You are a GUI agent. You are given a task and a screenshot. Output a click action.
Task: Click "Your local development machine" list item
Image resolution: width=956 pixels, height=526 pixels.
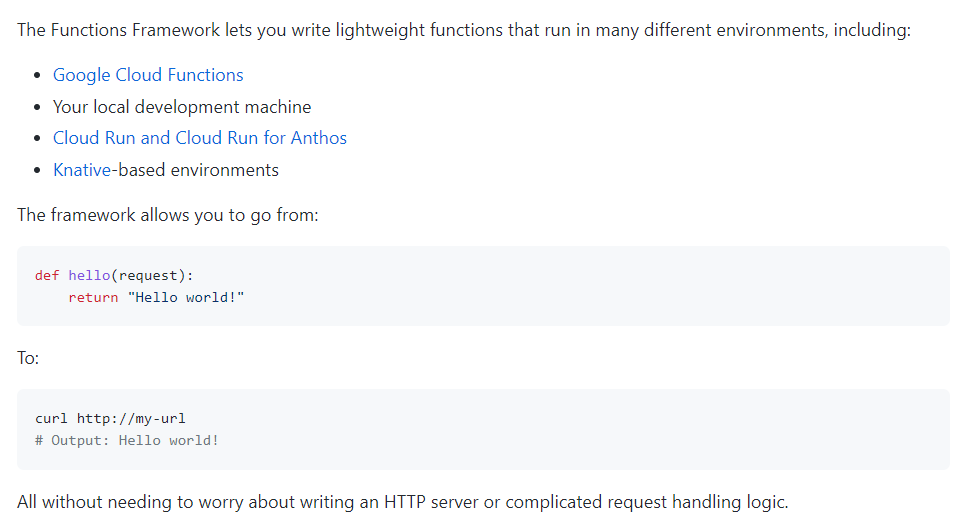(182, 107)
